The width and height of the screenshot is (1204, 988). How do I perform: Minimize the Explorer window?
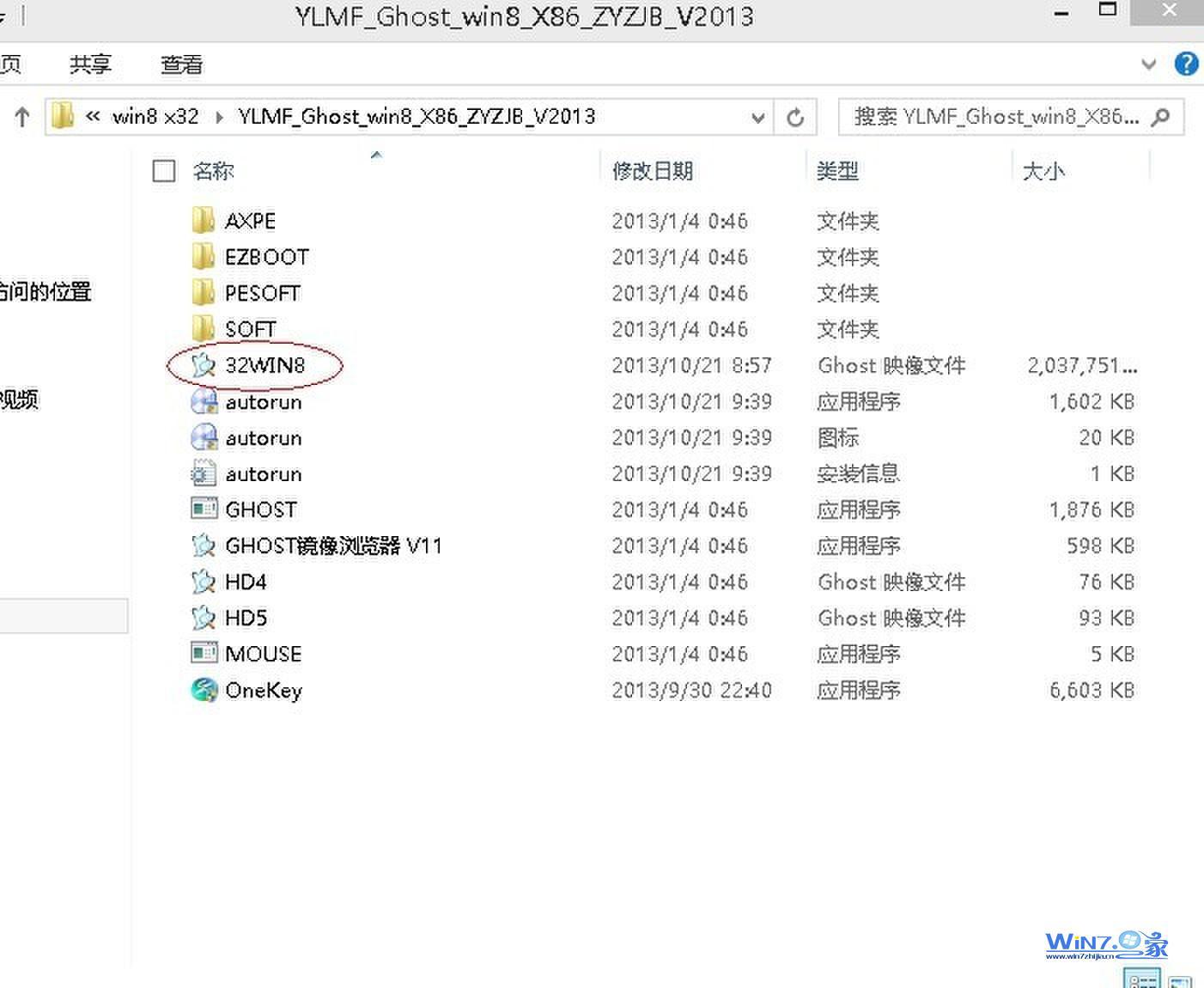coord(1061,14)
